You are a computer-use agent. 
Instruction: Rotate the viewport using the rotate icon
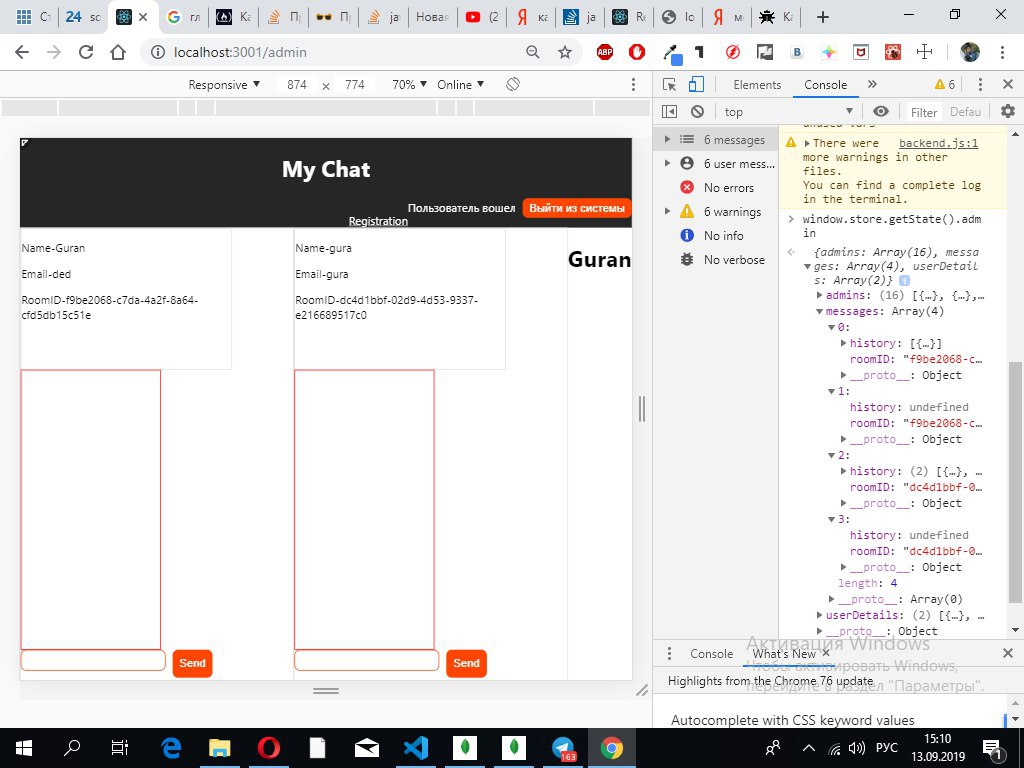point(512,85)
